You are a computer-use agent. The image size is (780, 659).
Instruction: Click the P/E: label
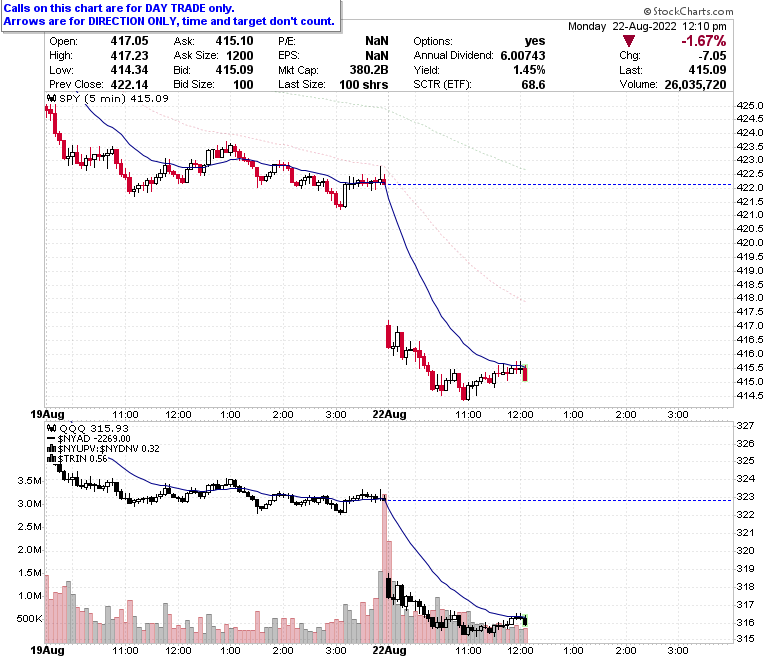point(287,41)
